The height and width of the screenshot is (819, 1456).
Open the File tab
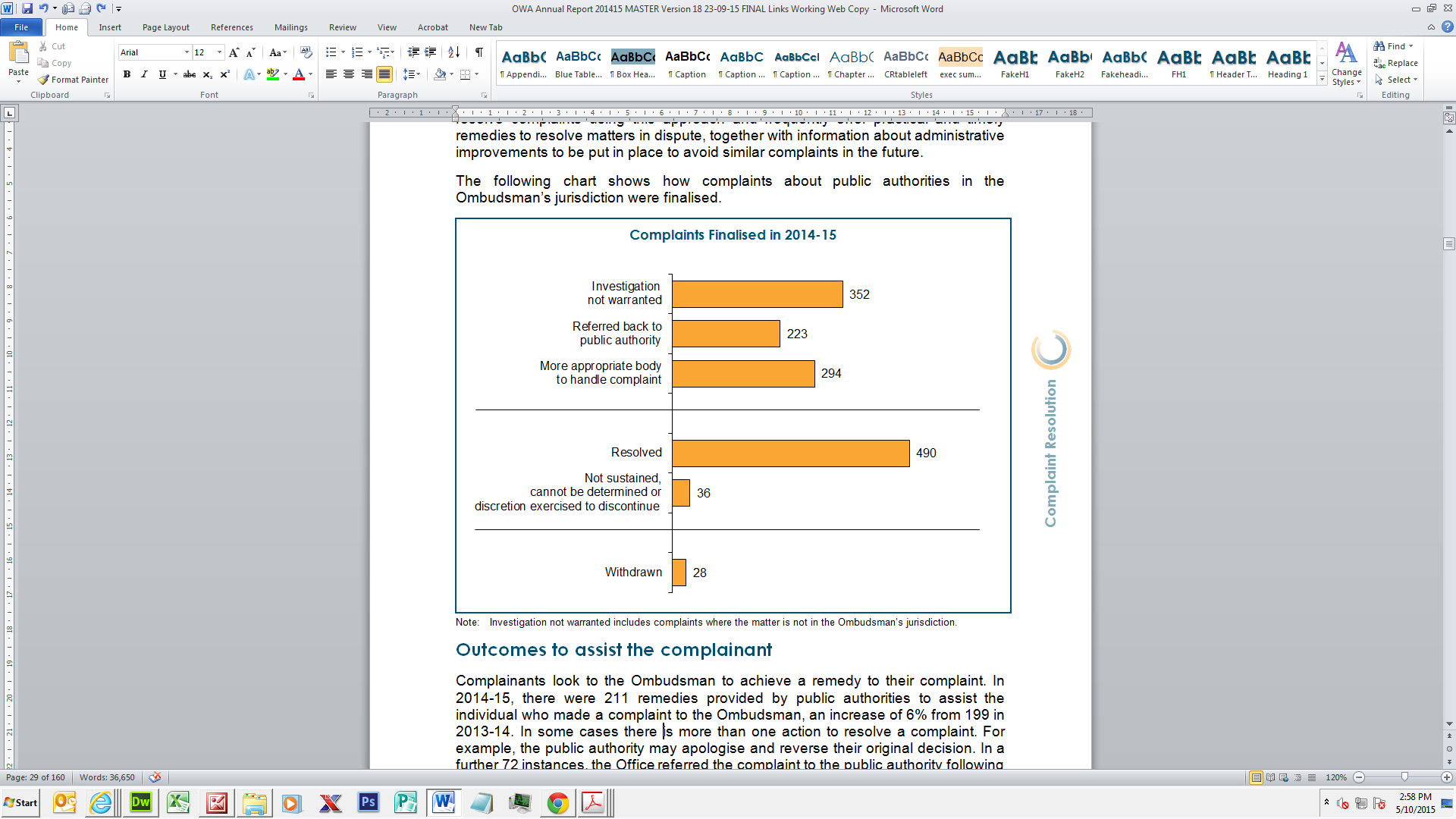(21, 27)
